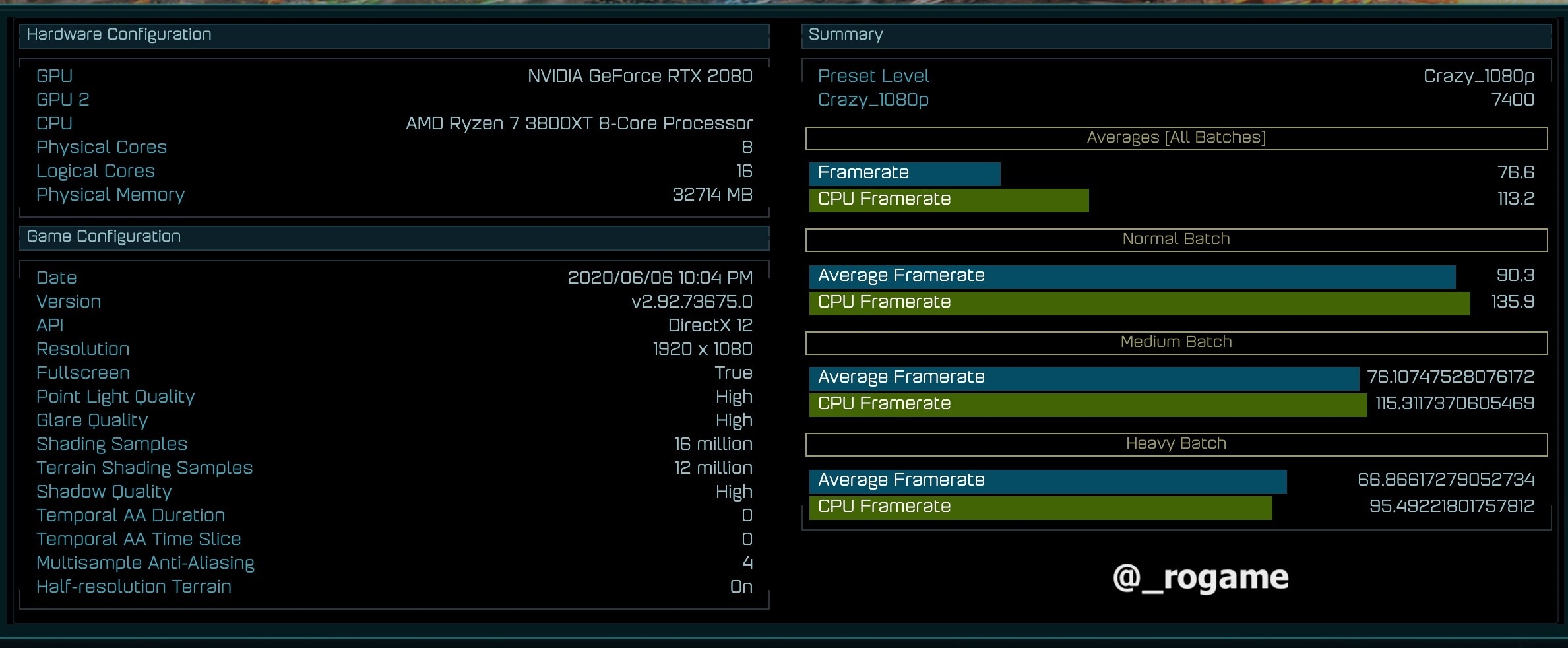
Task: Click the Crazy_1080p score 7400
Action: pos(1512,100)
